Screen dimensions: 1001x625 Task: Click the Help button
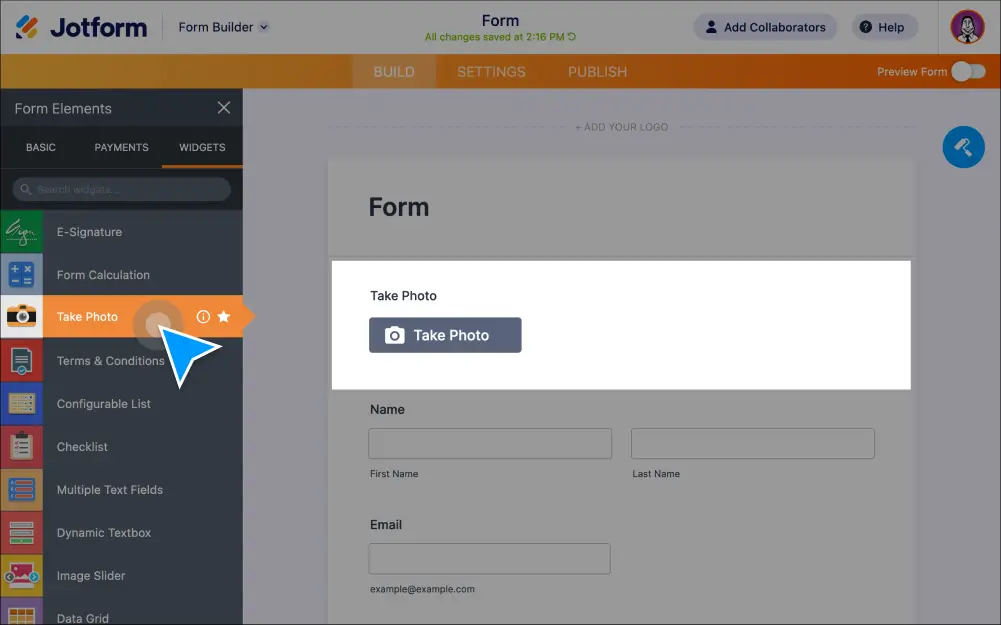[x=884, y=27]
